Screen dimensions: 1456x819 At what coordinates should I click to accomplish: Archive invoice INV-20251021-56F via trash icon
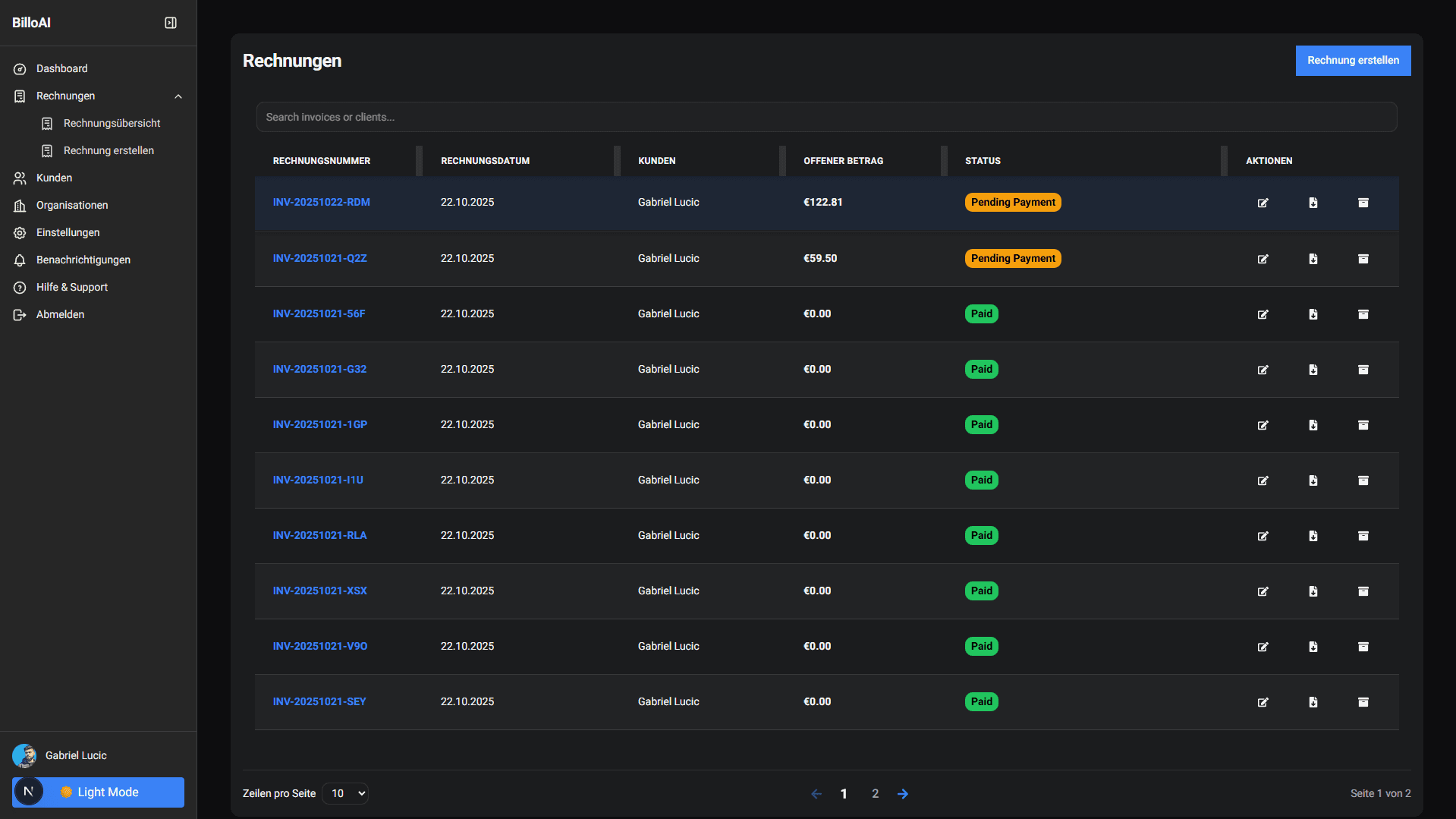coord(1363,313)
